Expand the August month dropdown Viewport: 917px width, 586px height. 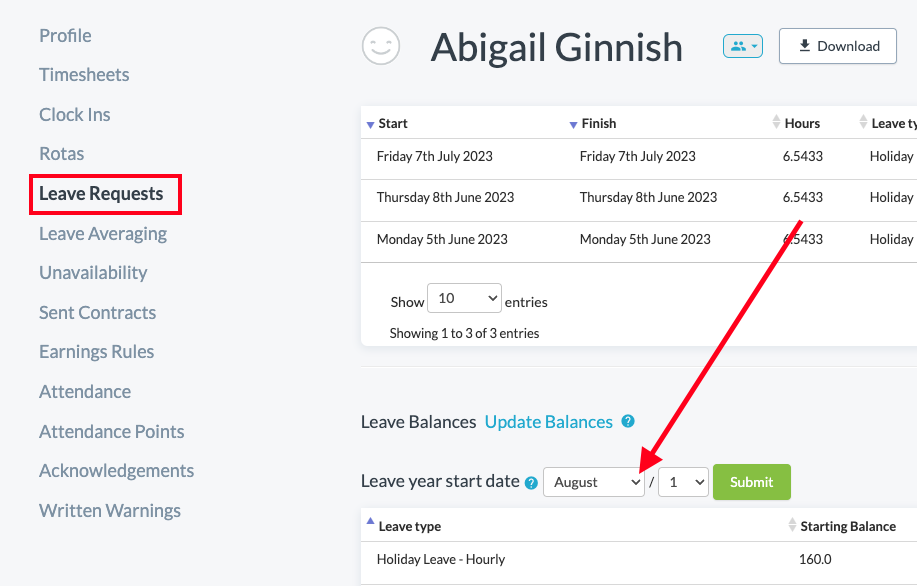click(595, 482)
